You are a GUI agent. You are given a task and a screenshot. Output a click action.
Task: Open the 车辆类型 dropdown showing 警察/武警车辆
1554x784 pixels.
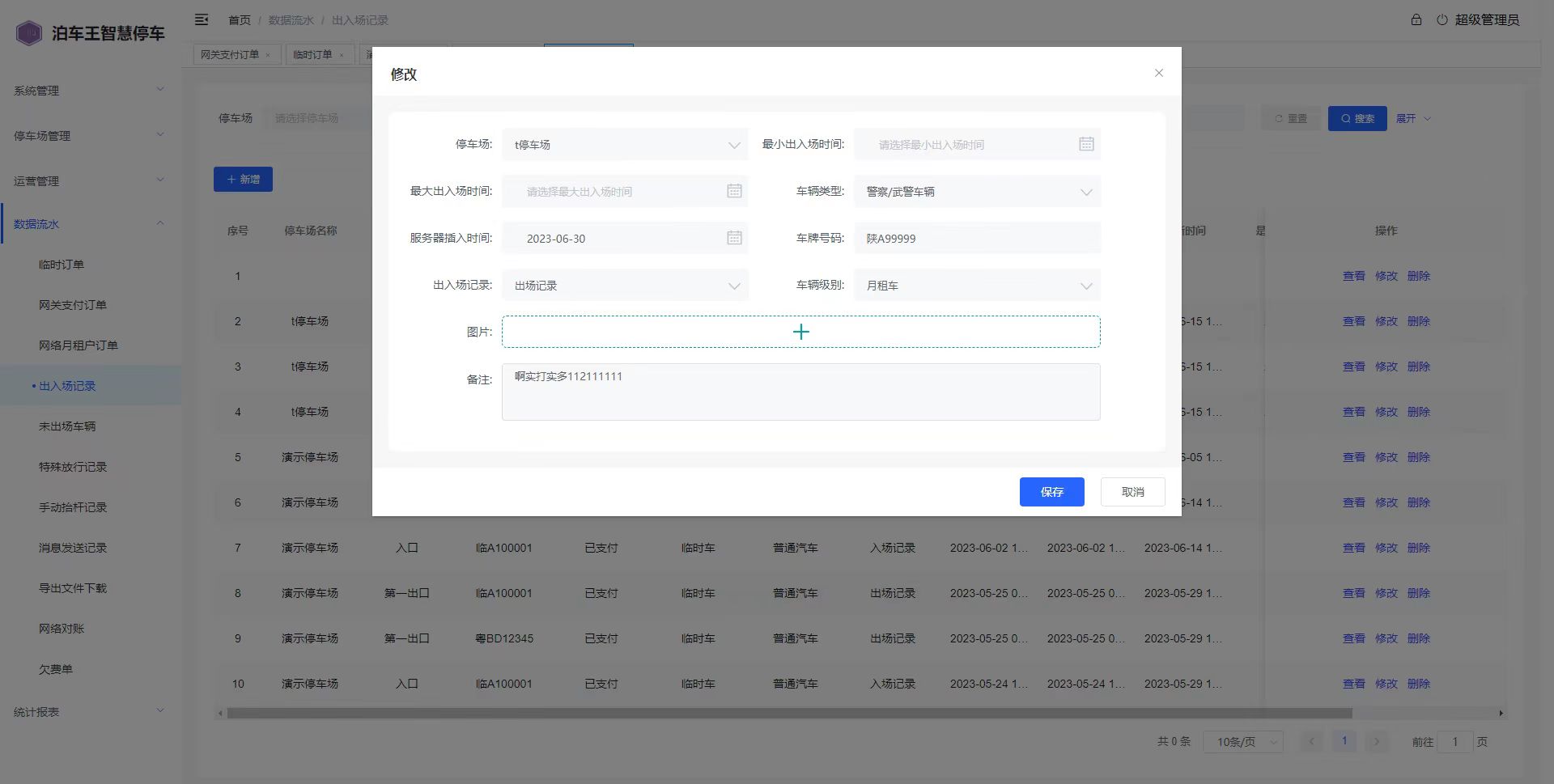pyautogui.click(x=977, y=192)
